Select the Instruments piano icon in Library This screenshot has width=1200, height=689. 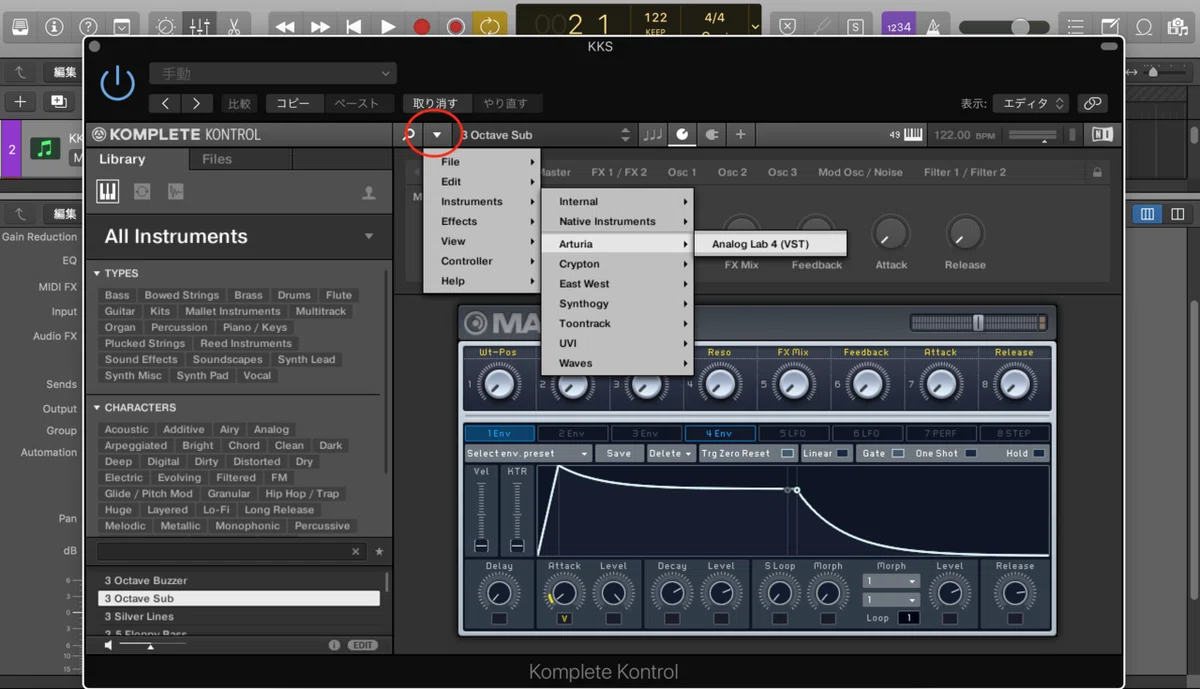click(107, 192)
